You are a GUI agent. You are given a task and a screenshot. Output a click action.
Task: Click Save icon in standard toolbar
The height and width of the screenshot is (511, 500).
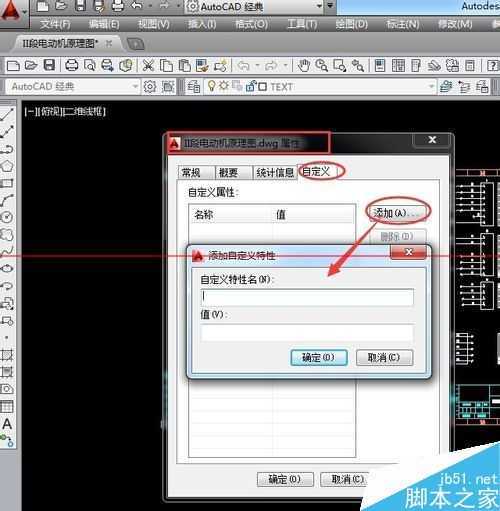49,65
